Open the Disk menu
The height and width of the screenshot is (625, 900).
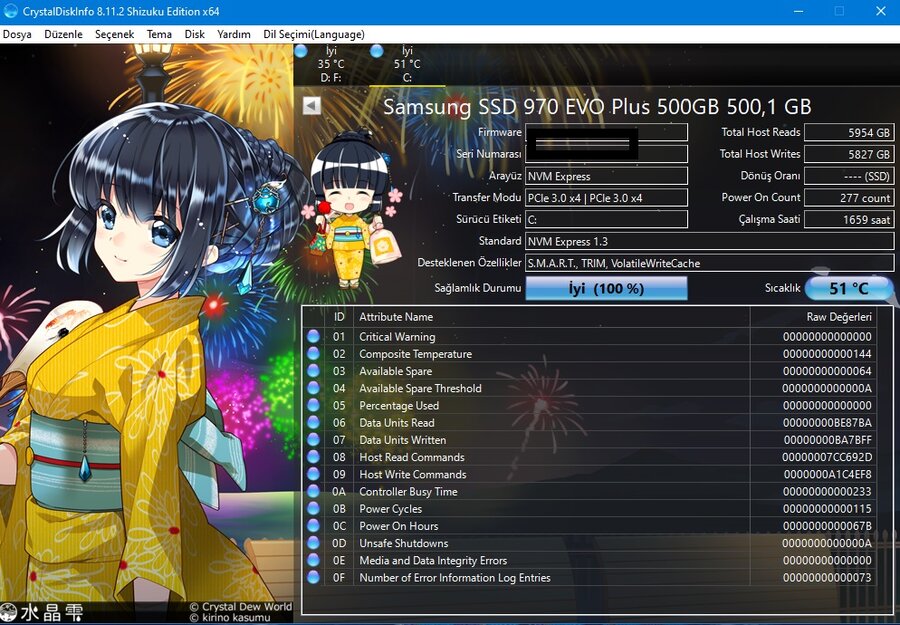(195, 34)
